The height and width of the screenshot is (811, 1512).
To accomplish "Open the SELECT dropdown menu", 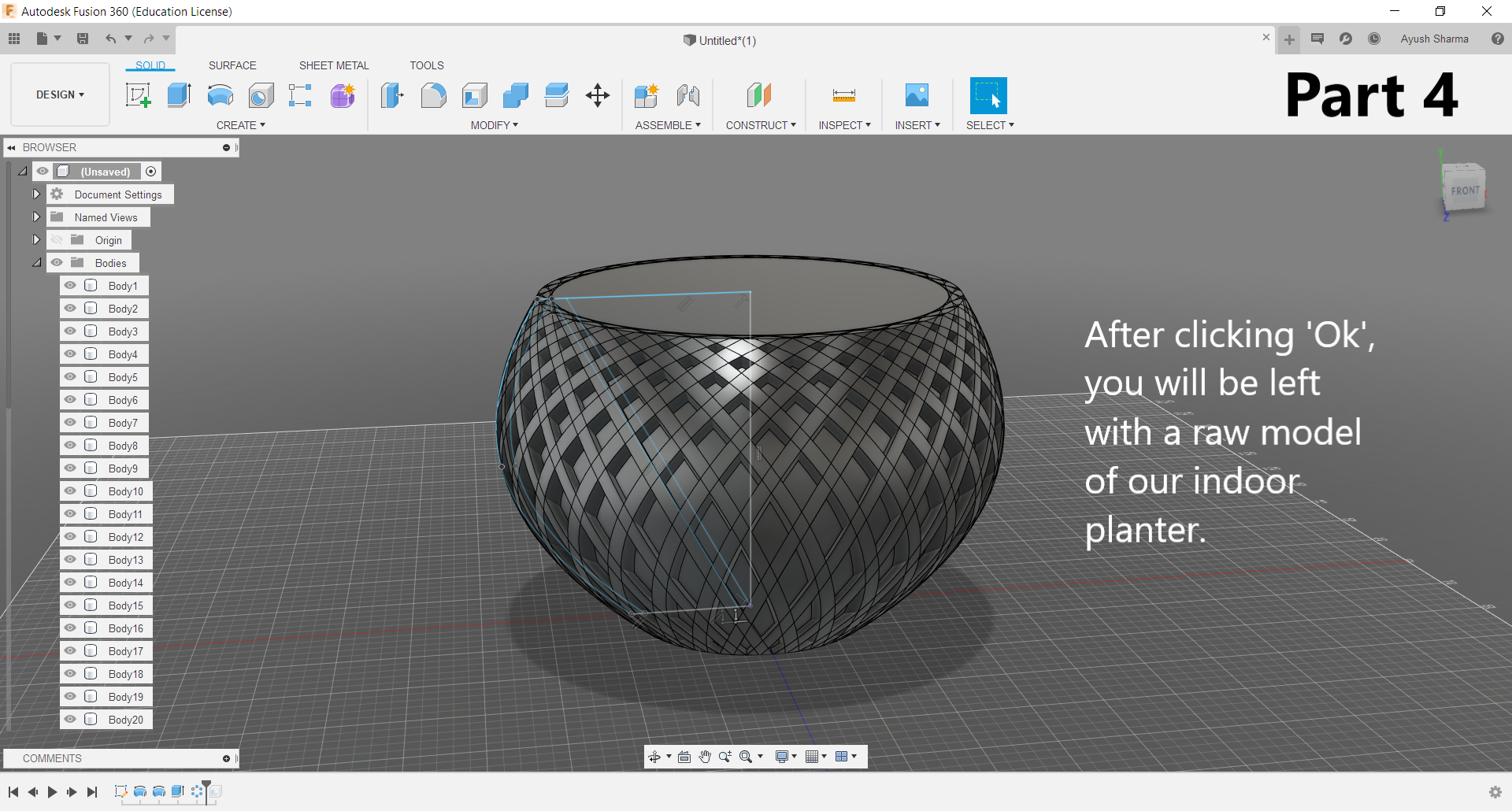I will (990, 125).
